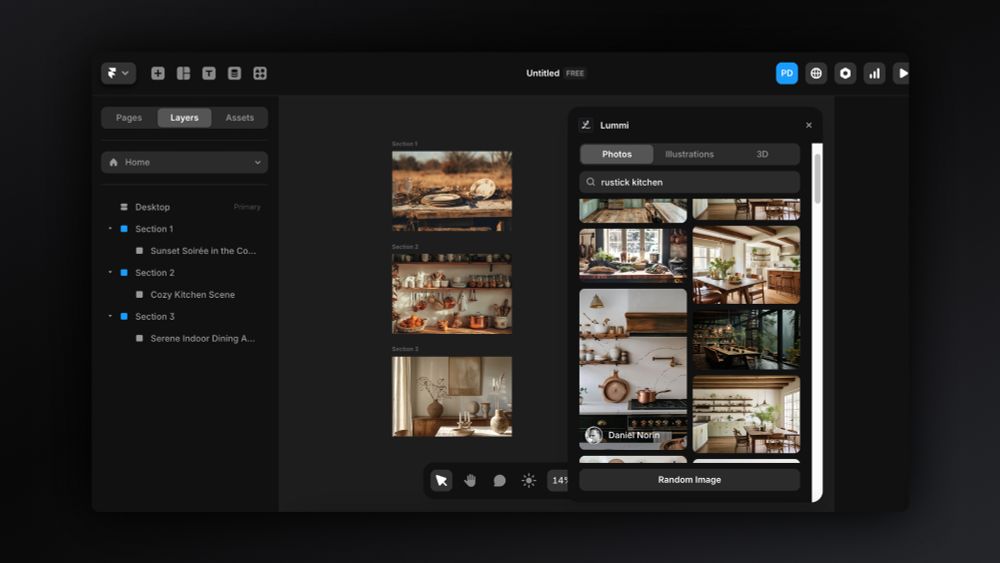Click the Lummi results scrollbar thumb
The width and height of the screenshot is (1000, 563).
pyautogui.click(x=818, y=179)
